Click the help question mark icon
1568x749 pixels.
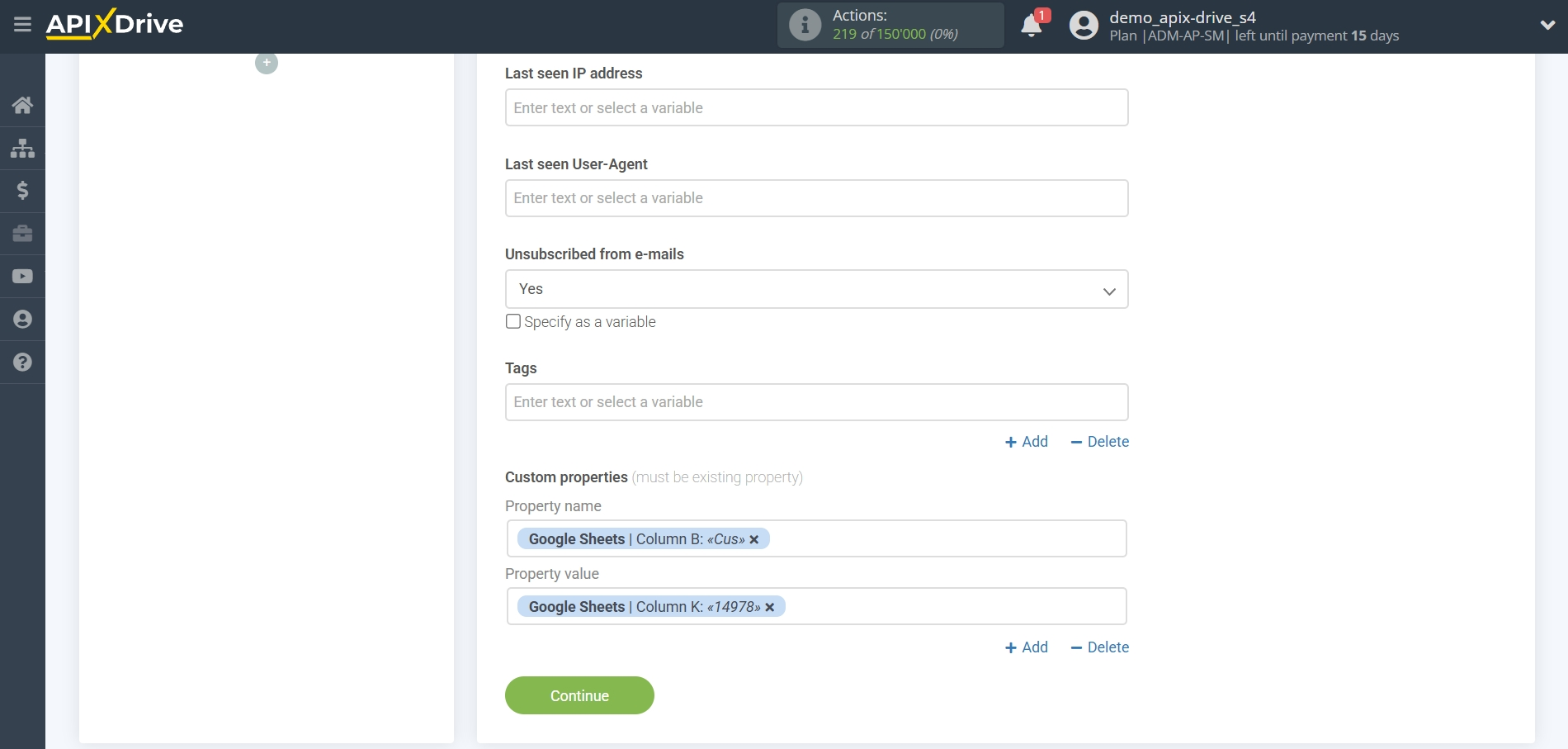click(x=22, y=362)
